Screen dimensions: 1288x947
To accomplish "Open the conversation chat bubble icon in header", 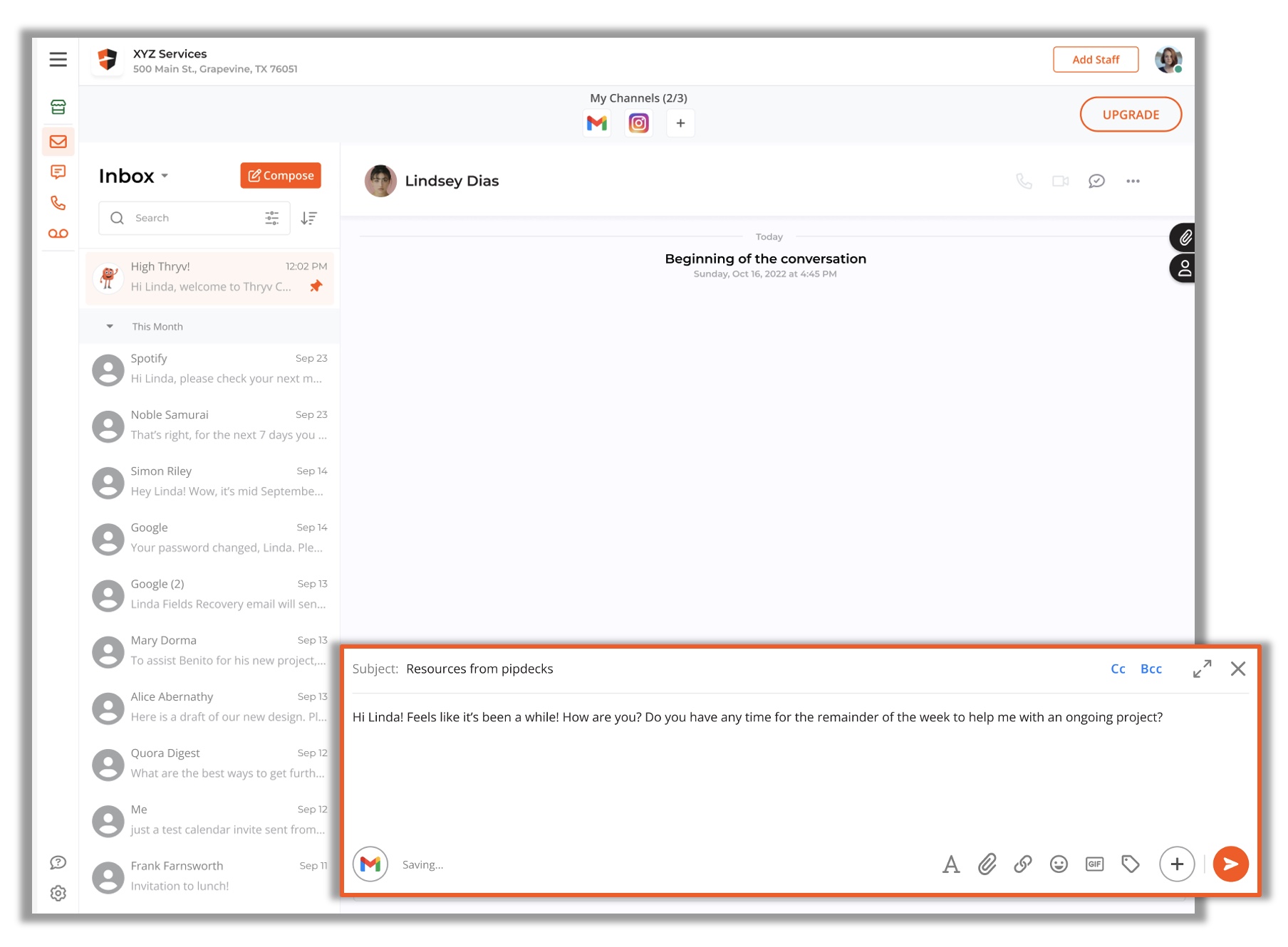I will tap(1096, 181).
